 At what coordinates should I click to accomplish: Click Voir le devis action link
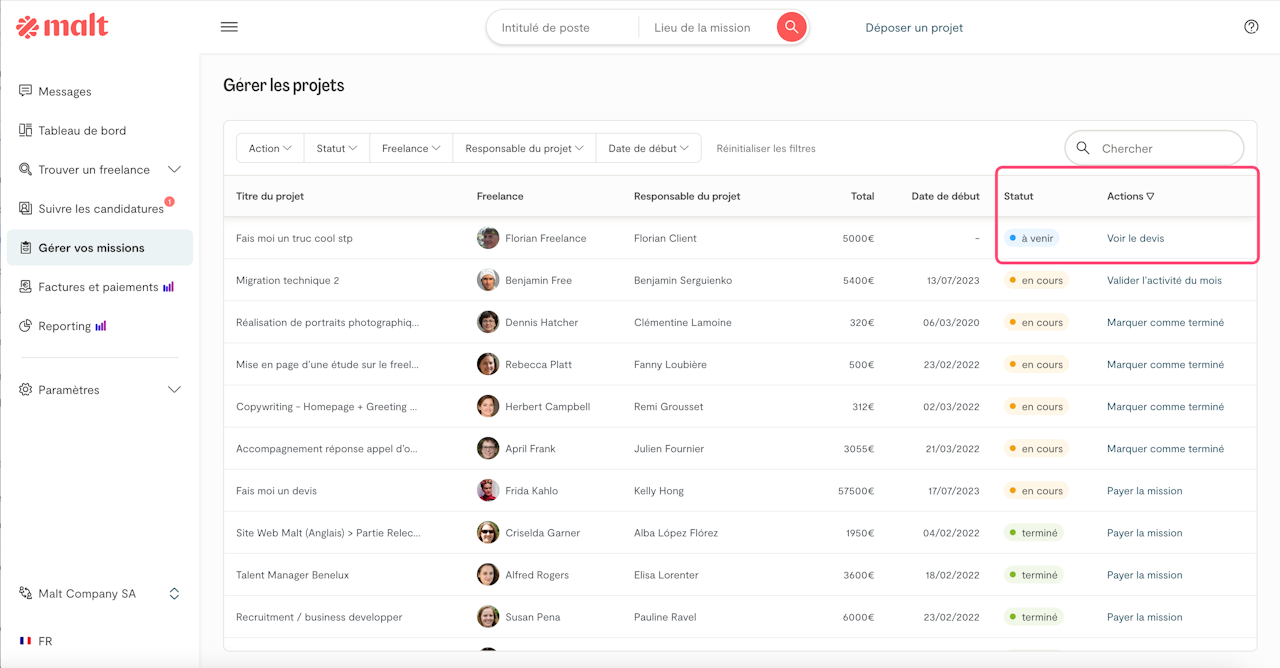1135,238
